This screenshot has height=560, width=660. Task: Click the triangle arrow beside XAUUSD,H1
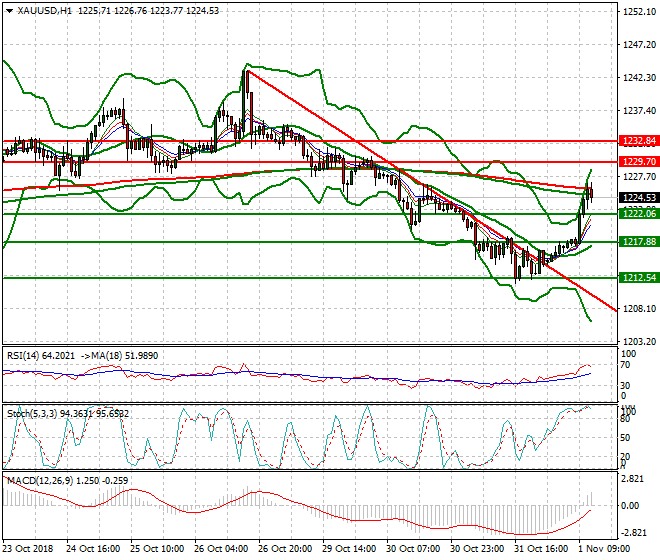tap(9, 11)
